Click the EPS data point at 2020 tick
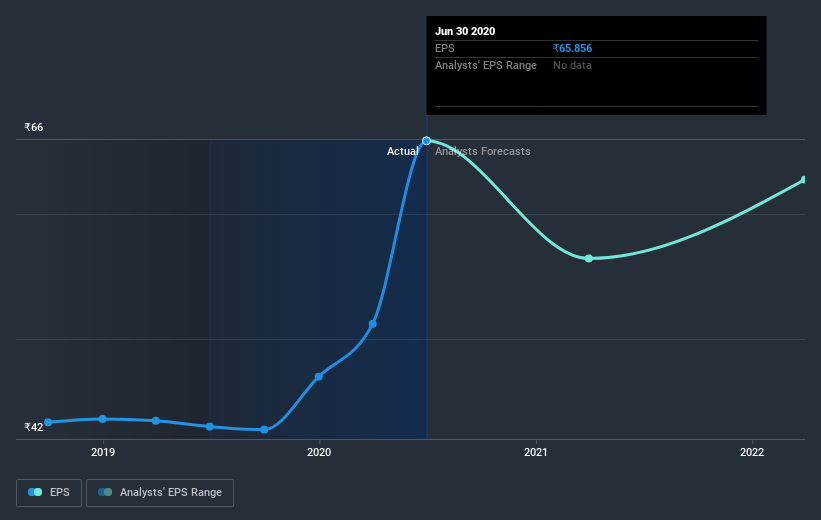The image size is (821, 520). click(318, 377)
